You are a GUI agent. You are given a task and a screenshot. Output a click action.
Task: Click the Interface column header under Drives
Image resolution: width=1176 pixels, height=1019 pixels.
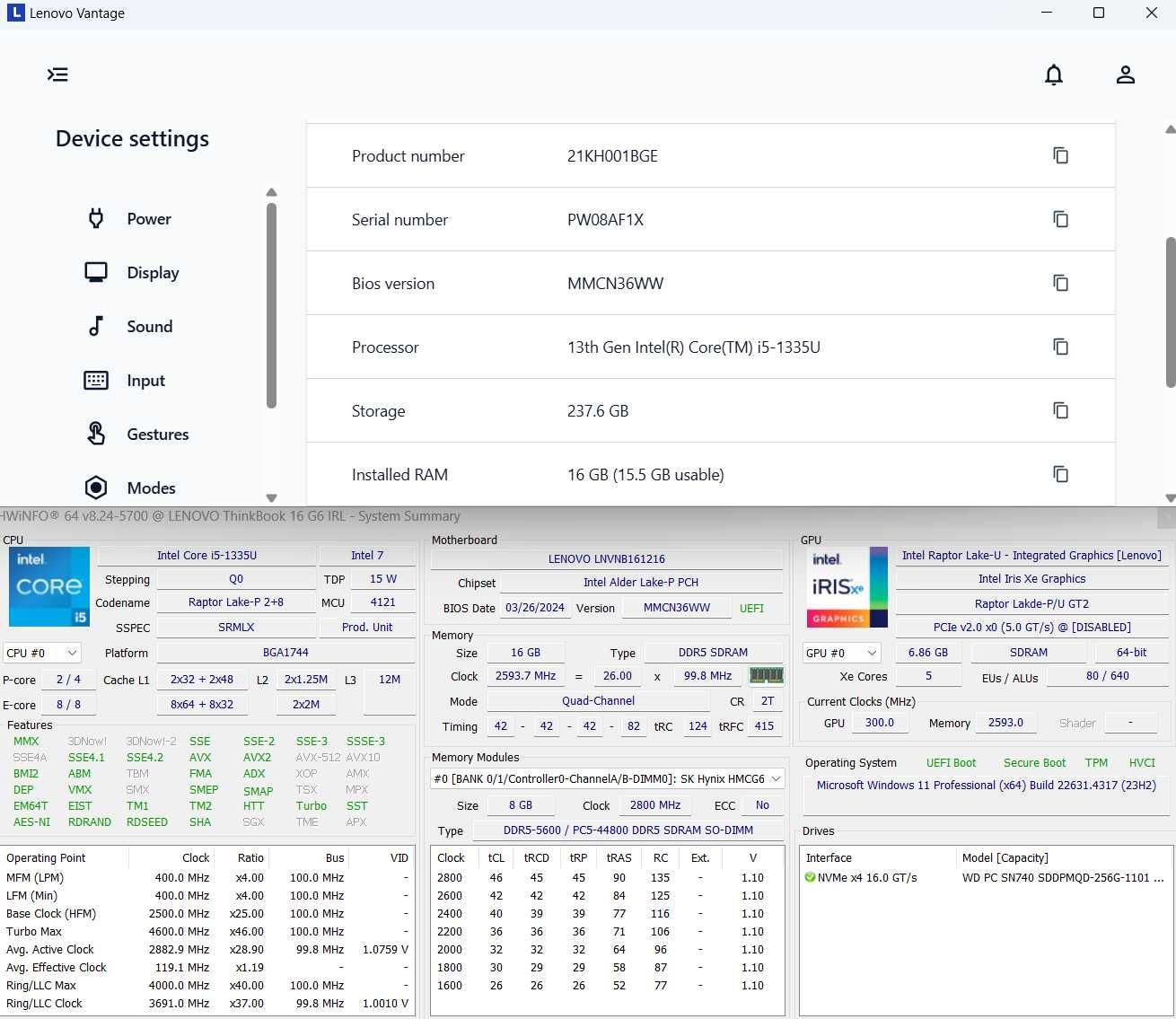coord(829,857)
